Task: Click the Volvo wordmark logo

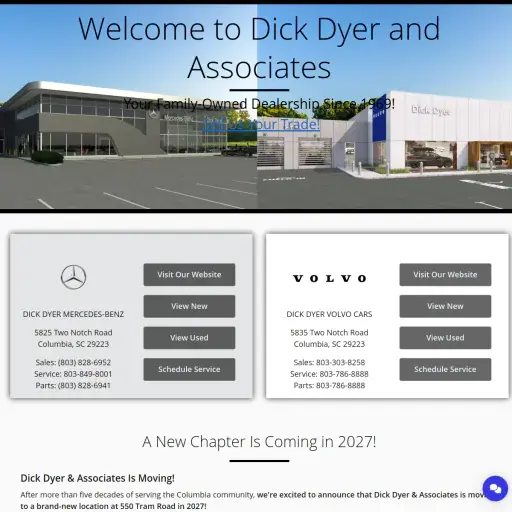Action: click(329, 278)
